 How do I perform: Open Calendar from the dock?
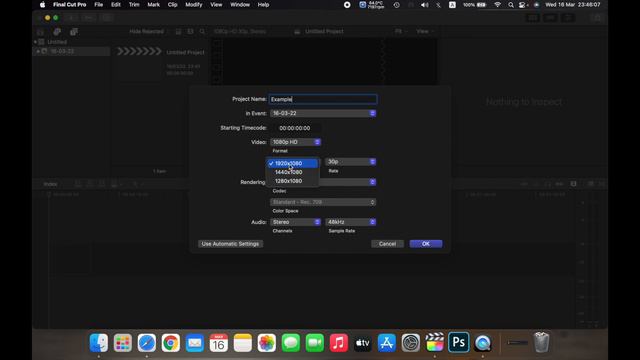(219, 342)
